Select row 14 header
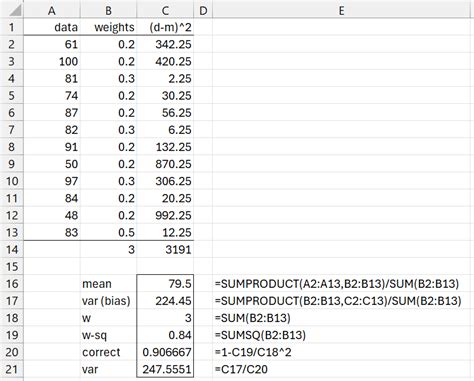Screen dimensions: 474x381 12,249
